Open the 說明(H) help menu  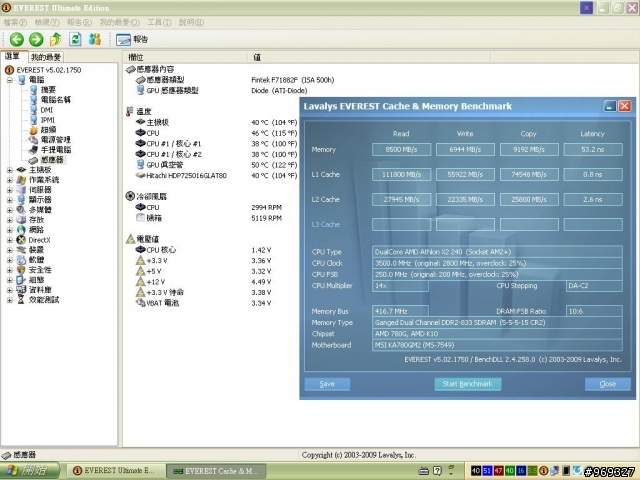pos(191,22)
